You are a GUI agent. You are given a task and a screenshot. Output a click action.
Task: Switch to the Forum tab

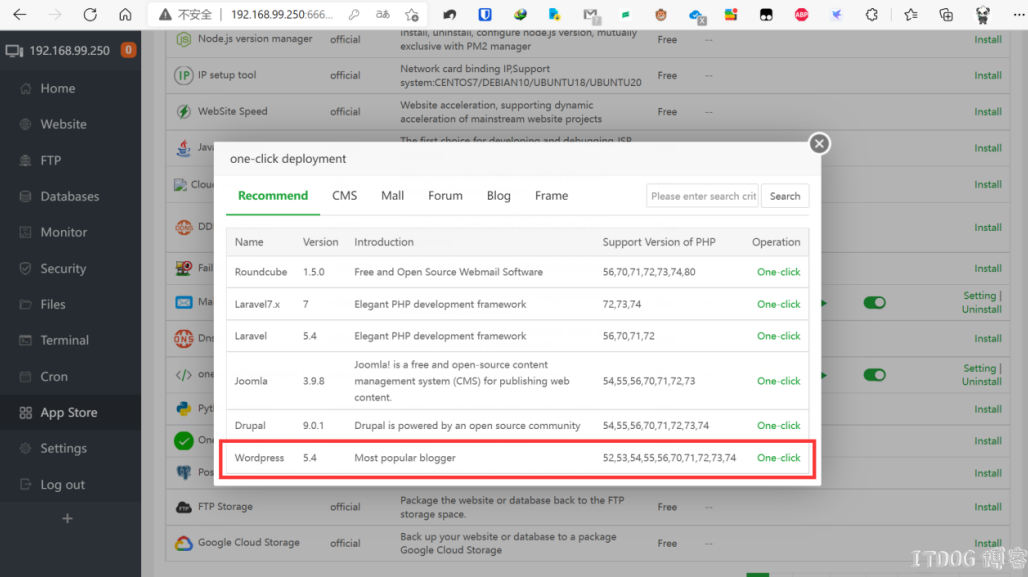[x=445, y=195]
